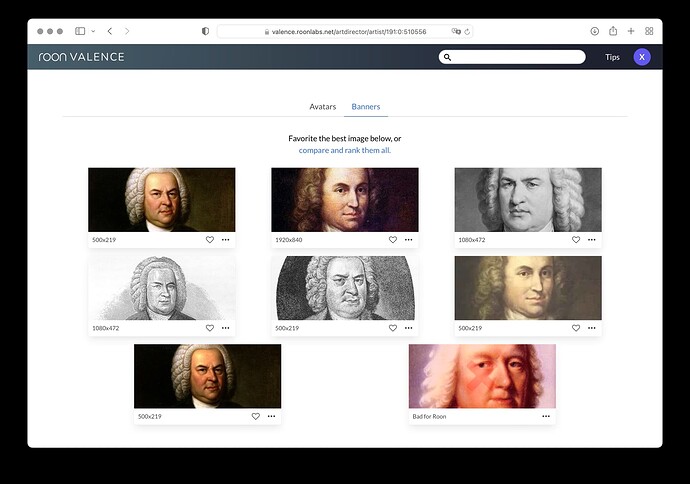Reload the page with the refresh icon

[467, 32]
